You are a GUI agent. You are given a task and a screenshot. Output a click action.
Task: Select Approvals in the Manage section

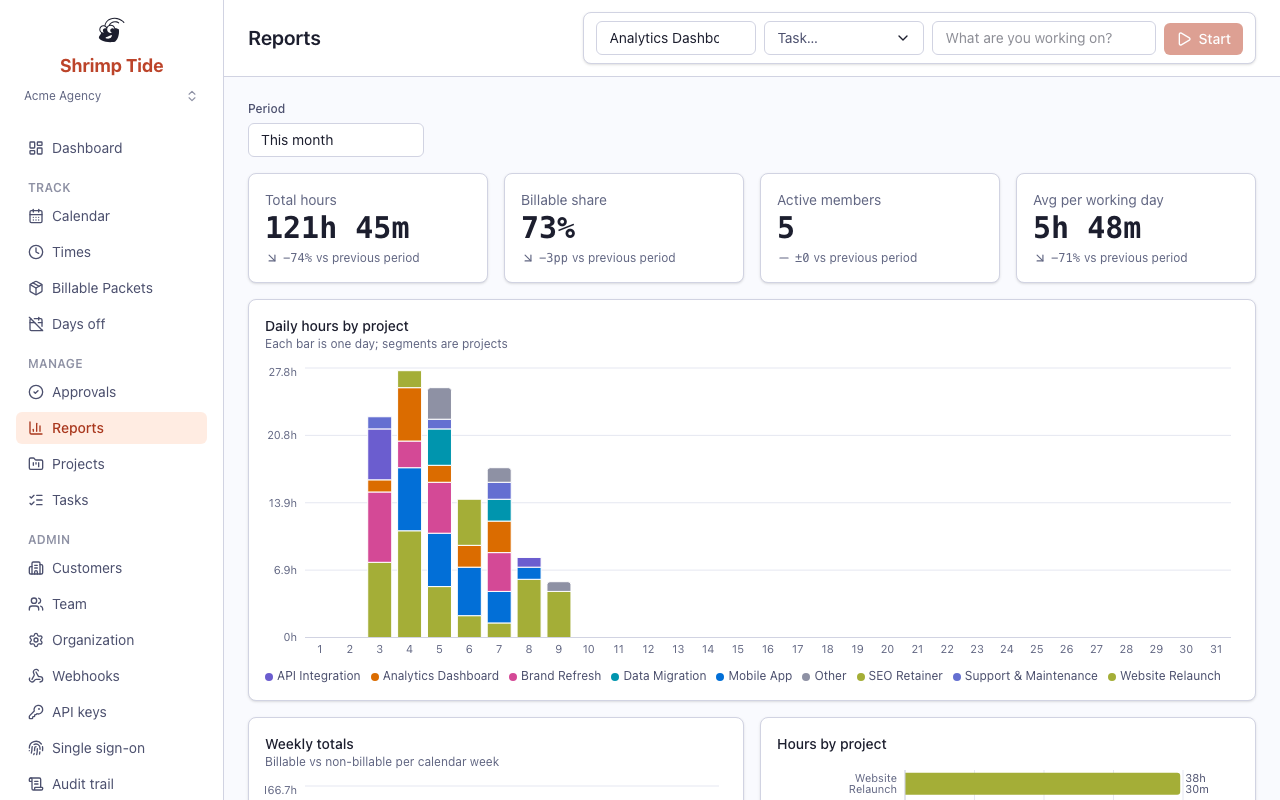111,392
